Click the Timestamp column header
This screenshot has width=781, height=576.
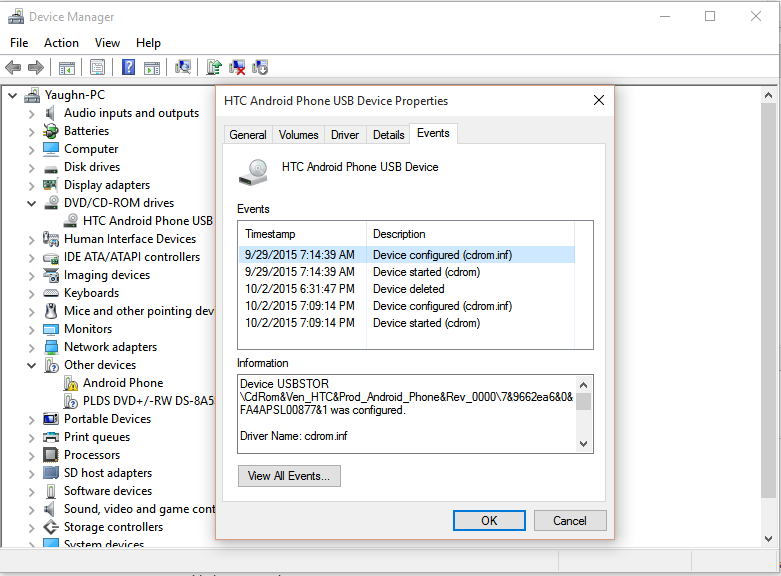coord(302,234)
